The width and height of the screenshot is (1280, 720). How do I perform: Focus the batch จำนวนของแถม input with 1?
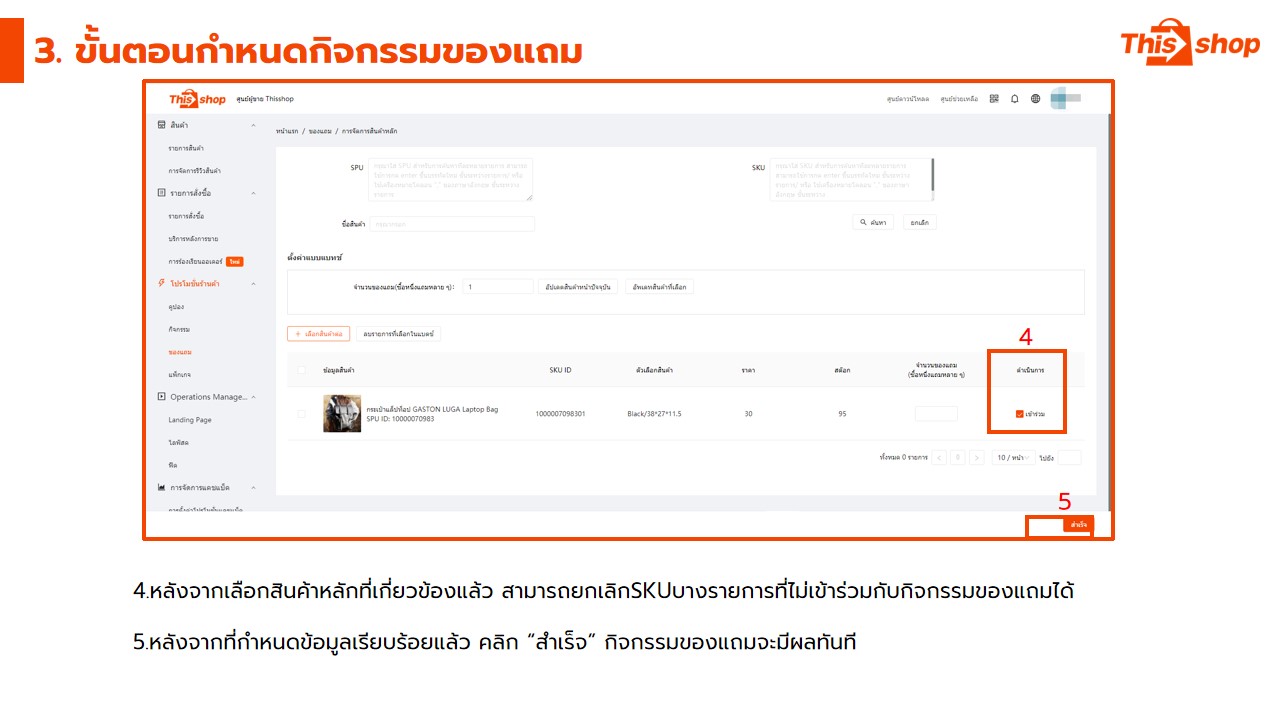click(498, 287)
